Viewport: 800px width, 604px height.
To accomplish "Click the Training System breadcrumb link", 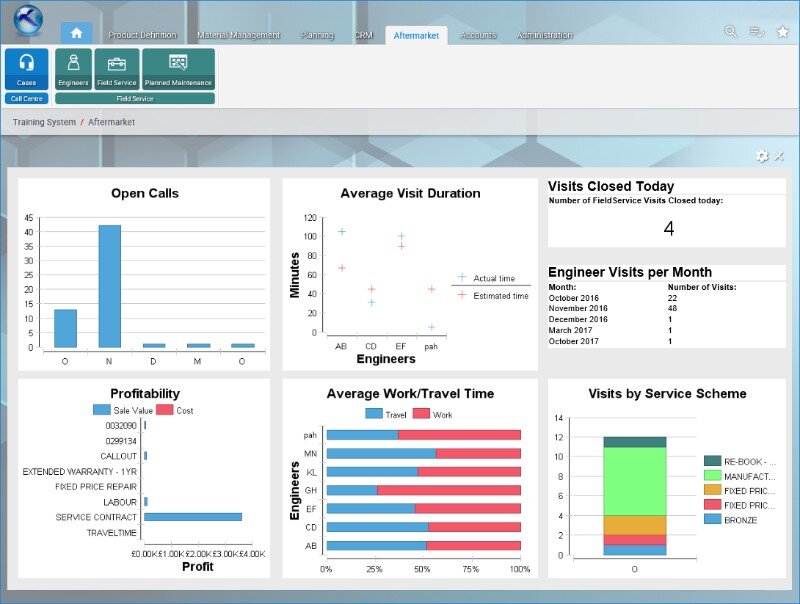I will click(x=43, y=122).
